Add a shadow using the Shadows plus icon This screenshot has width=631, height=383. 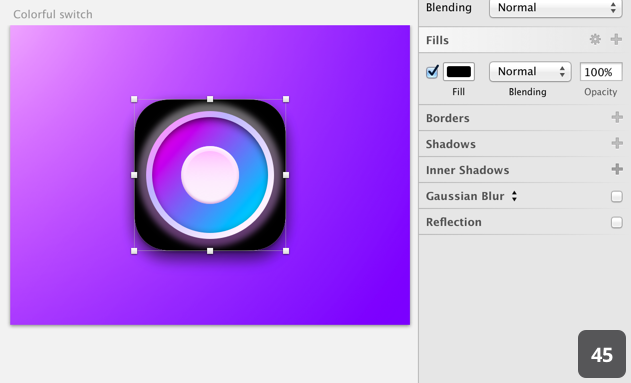click(x=617, y=143)
